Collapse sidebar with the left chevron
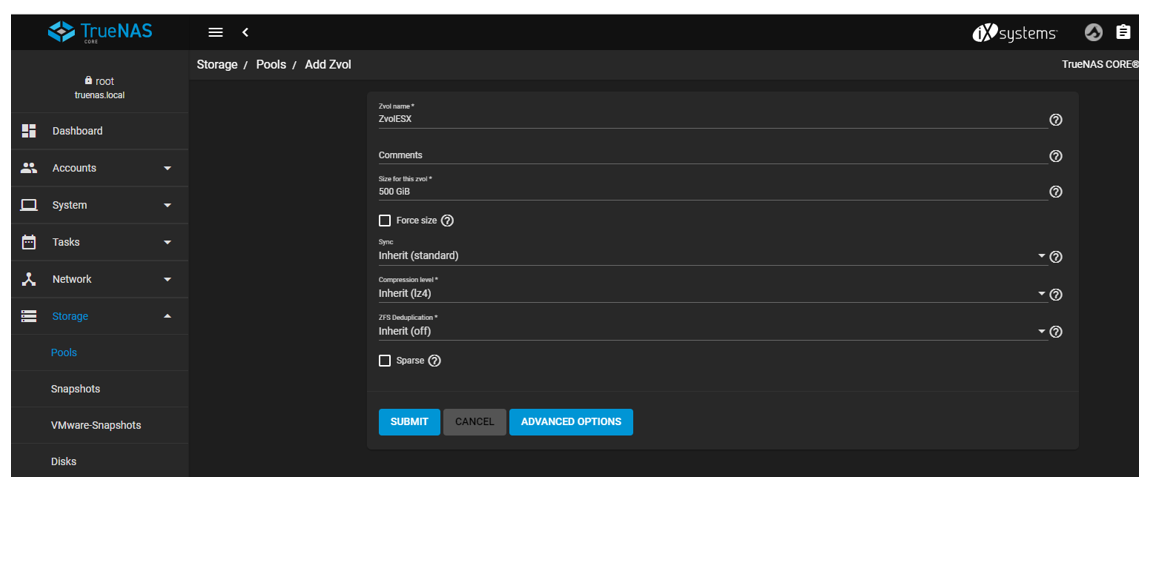 (245, 32)
